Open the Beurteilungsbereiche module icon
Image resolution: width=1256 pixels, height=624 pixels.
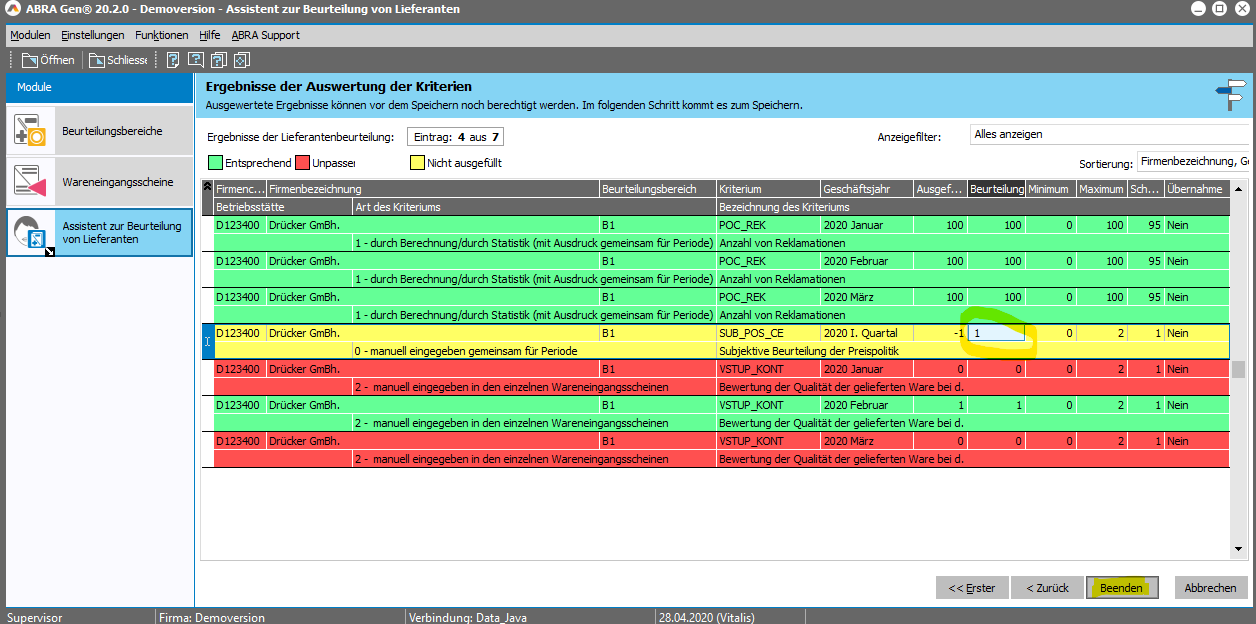click(x=31, y=131)
